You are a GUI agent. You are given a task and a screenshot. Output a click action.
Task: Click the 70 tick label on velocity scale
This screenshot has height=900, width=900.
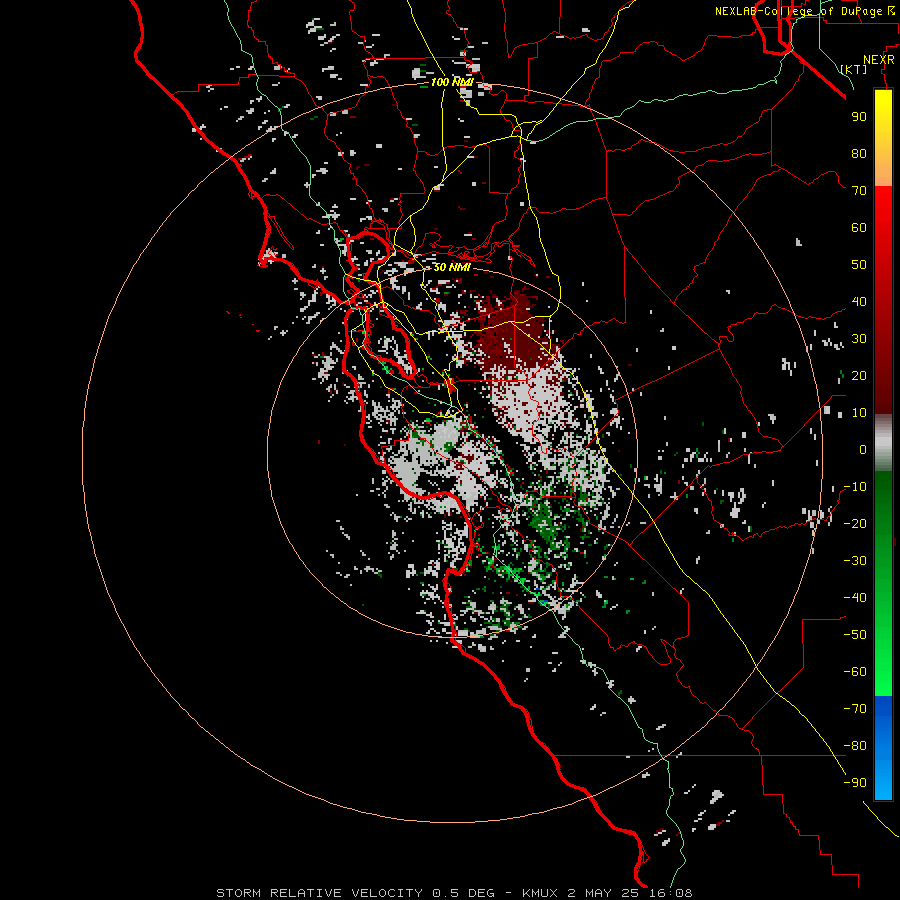tap(859, 191)
